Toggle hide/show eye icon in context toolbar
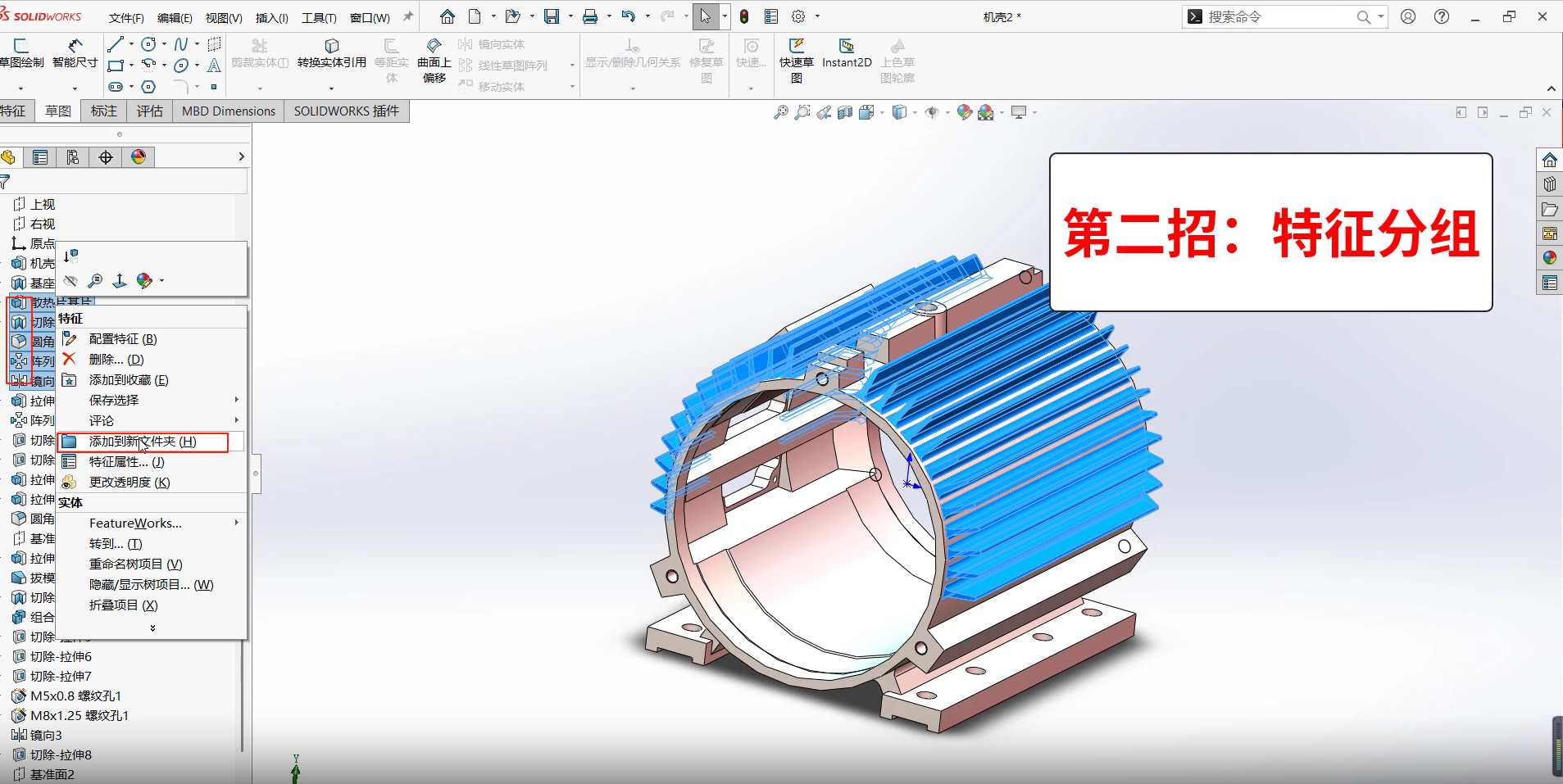This screenshot has height=784, width=1563. (71, 281)
